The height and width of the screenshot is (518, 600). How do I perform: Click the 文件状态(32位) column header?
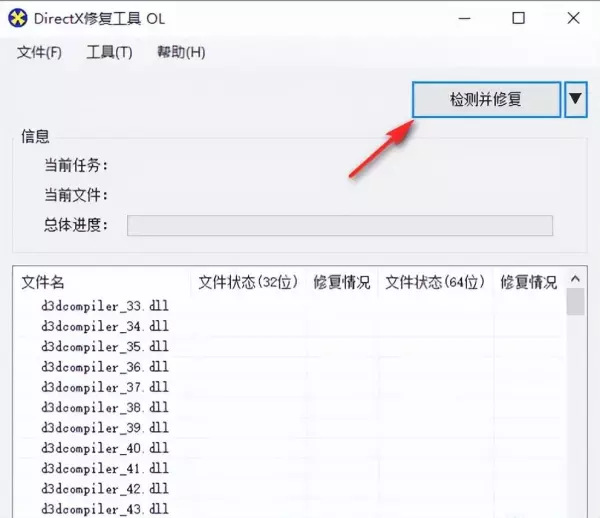coord(248,282)
